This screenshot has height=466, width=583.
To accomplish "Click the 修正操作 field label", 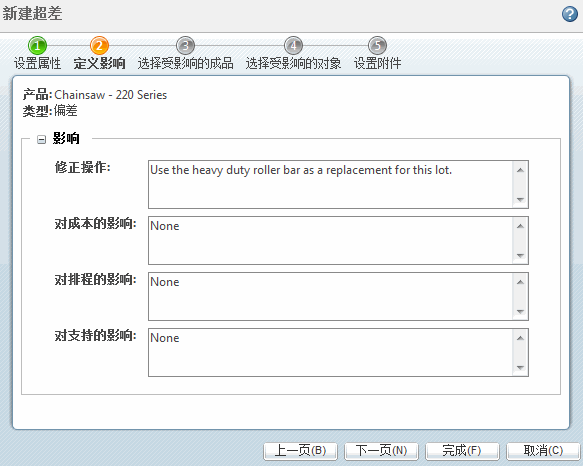I will [83, 167].
